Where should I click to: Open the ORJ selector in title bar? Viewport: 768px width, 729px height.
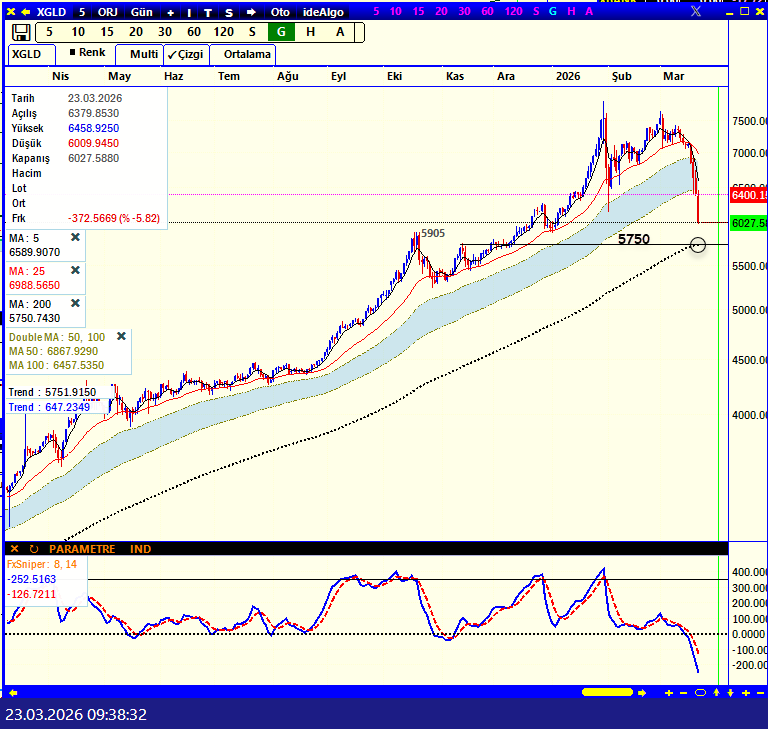pyautogui.click(x=108, y=12)
